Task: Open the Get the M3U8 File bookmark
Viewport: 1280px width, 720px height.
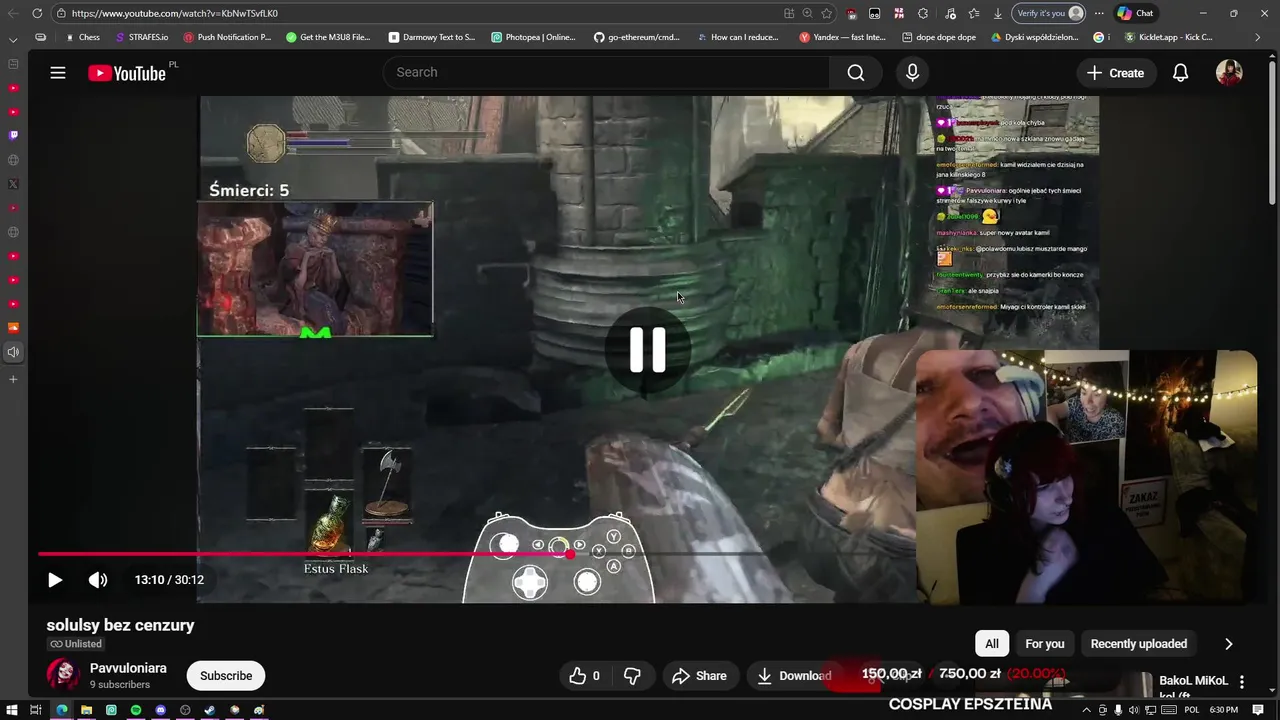Action: click(x=329, y=37)
